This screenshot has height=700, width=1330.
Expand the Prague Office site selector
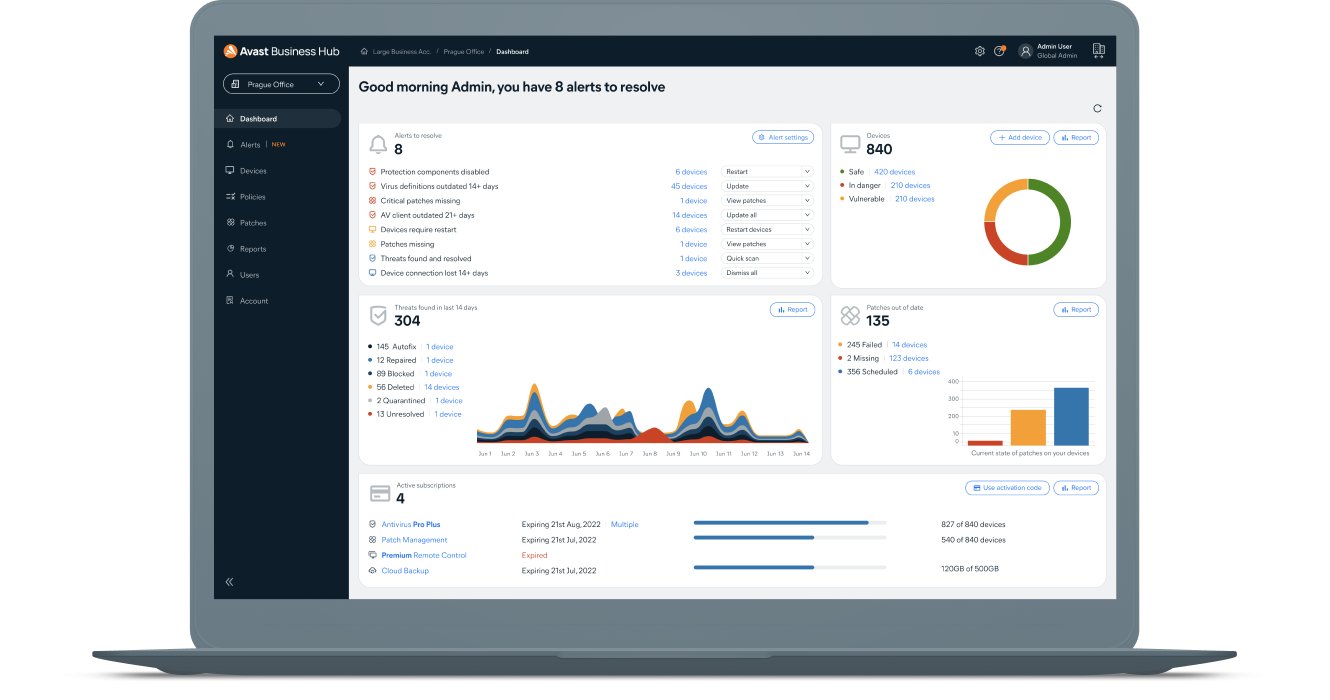281,84
